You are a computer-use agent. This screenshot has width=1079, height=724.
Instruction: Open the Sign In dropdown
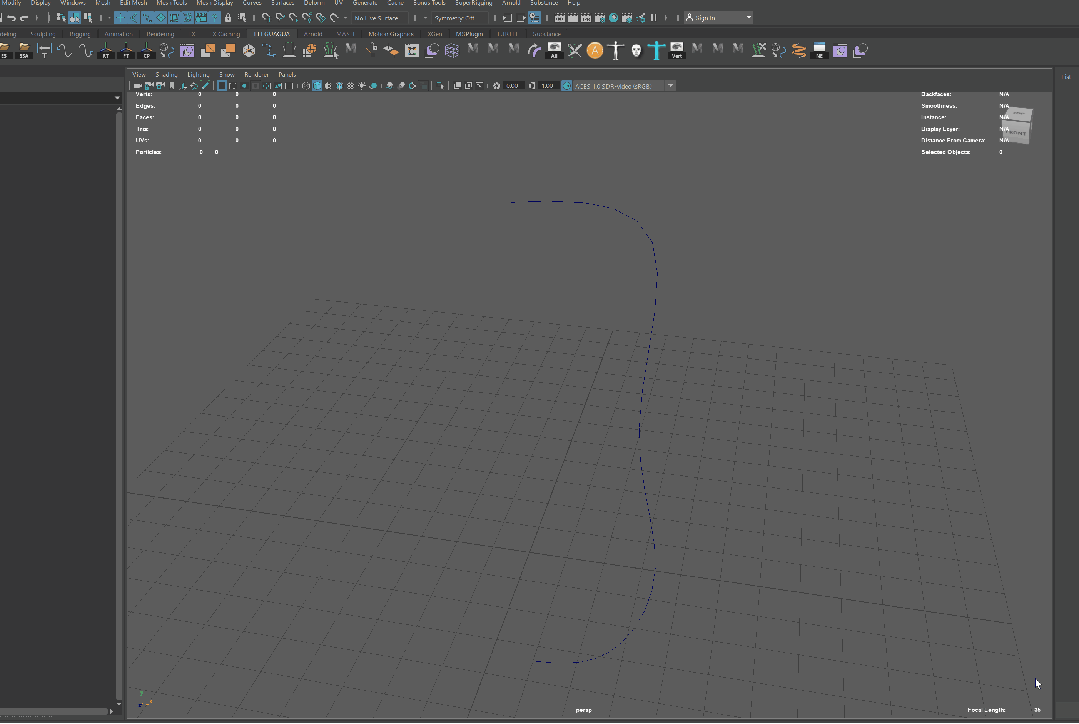[718, 18]
